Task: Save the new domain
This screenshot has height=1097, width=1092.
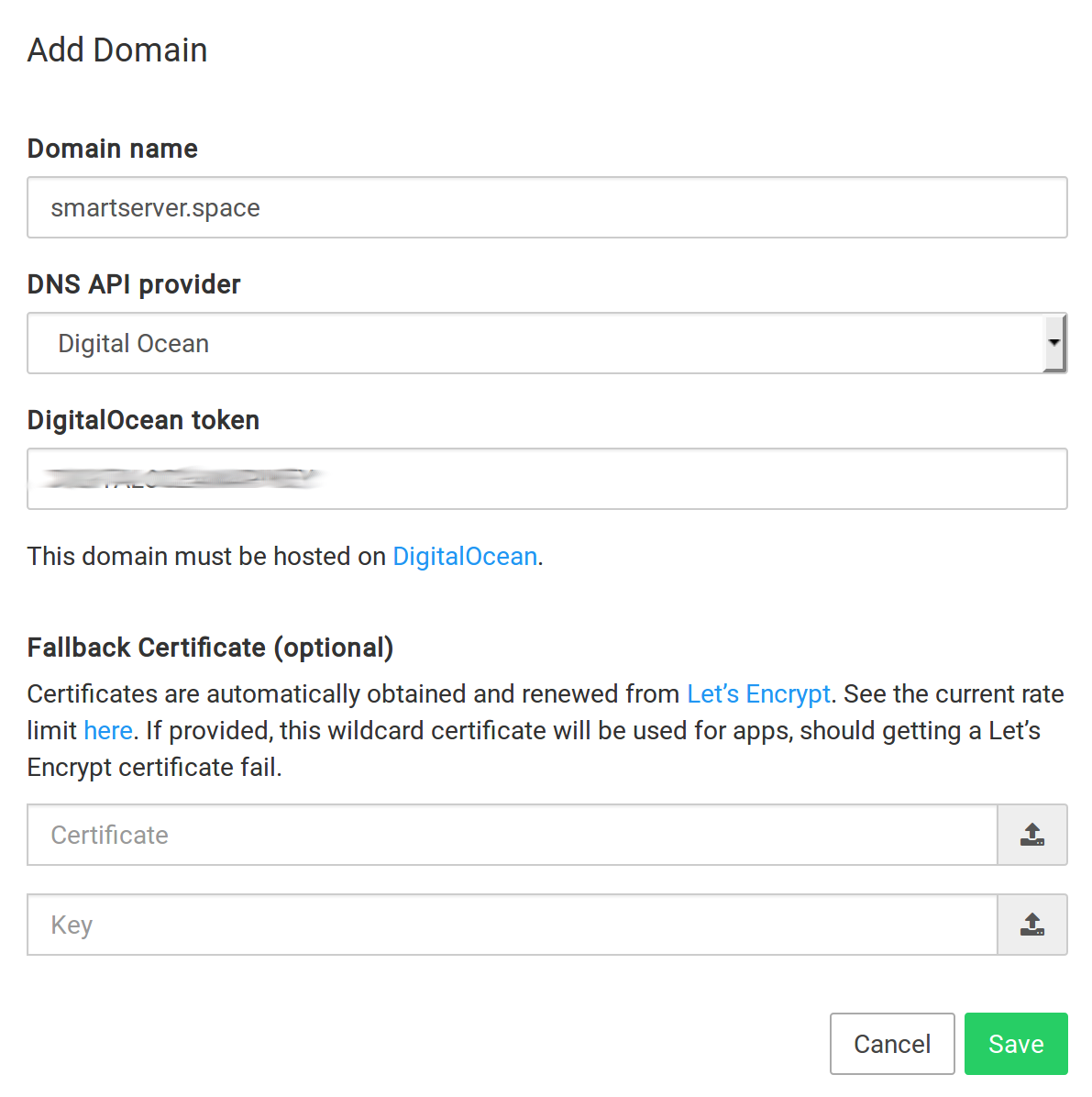Action: (x=1016, y=1044)
